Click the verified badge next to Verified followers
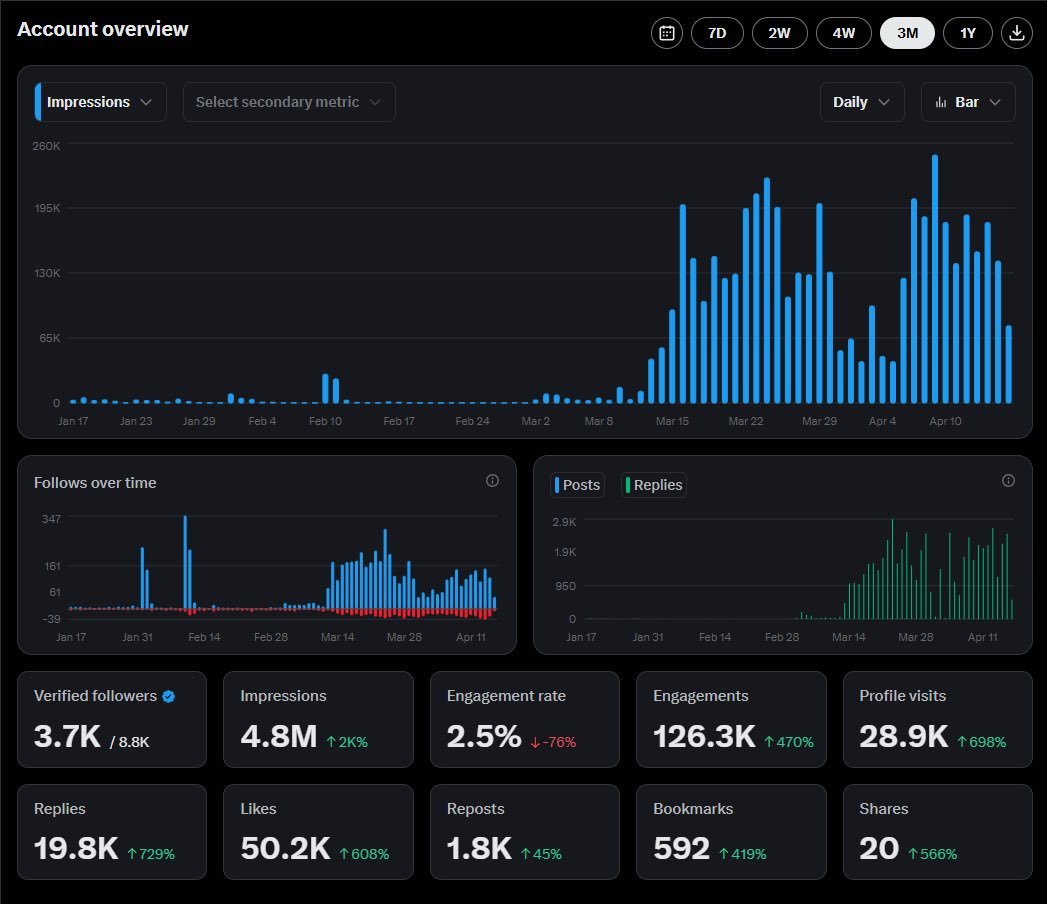The image size is (1047, 904). click(x=169, y=696)
